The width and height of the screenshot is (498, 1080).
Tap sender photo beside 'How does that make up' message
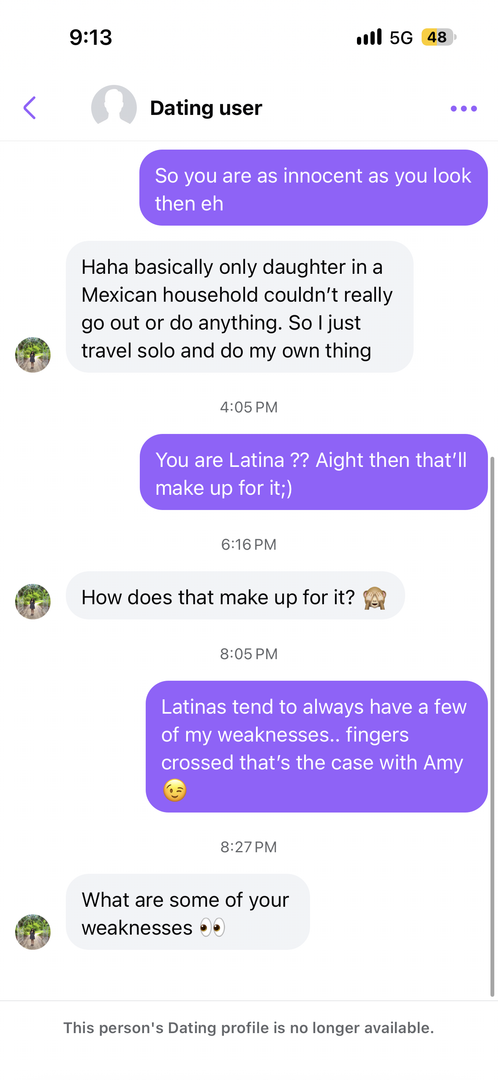pyautogui.click(x=32, y=601)
